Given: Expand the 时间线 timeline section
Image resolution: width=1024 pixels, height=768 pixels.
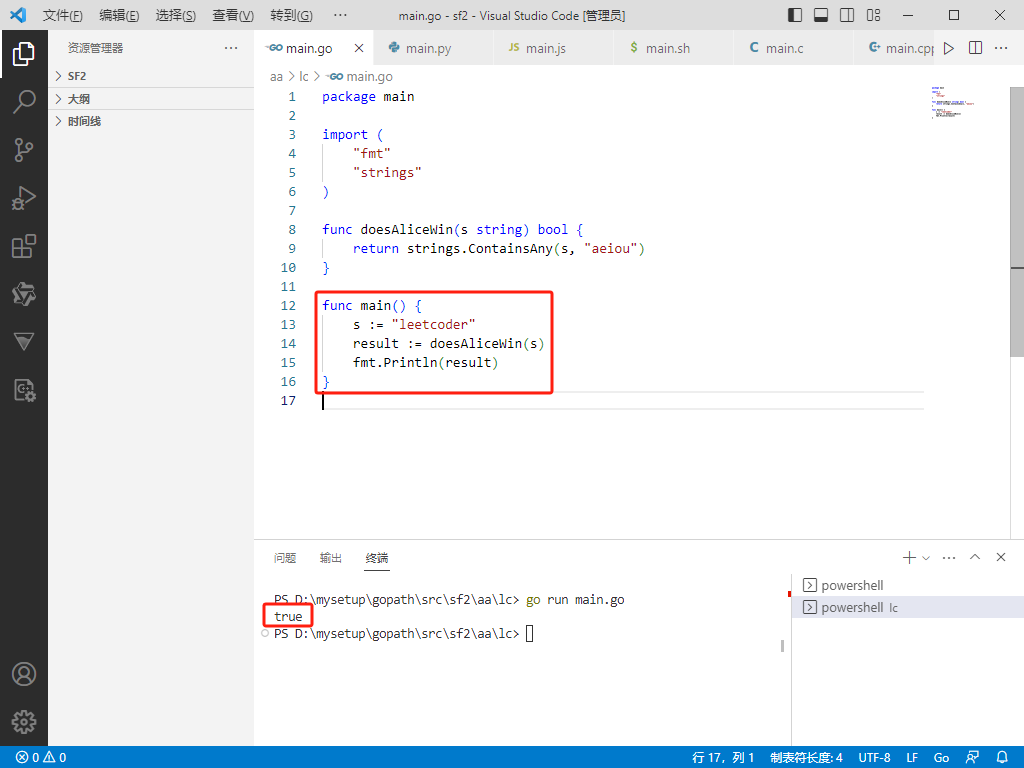Looking at the screenshot, I should pos(151,121).
